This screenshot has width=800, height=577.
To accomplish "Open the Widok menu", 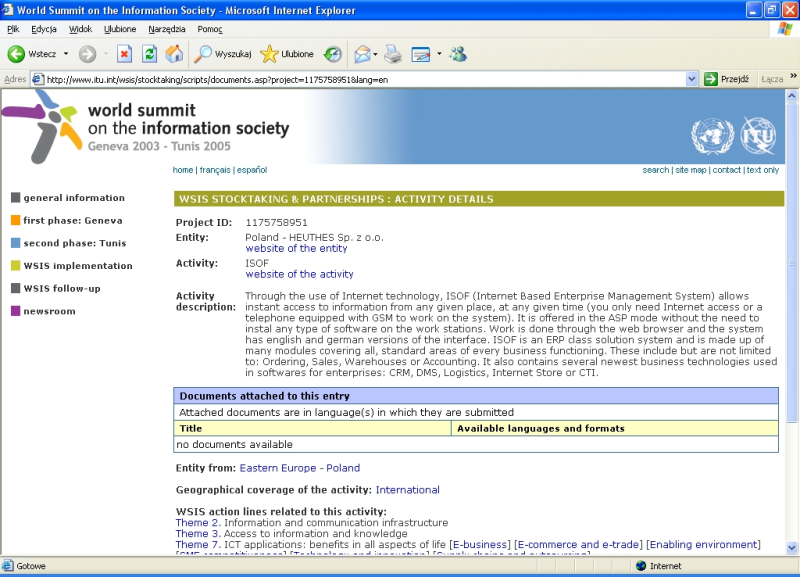I will point(80,29).
